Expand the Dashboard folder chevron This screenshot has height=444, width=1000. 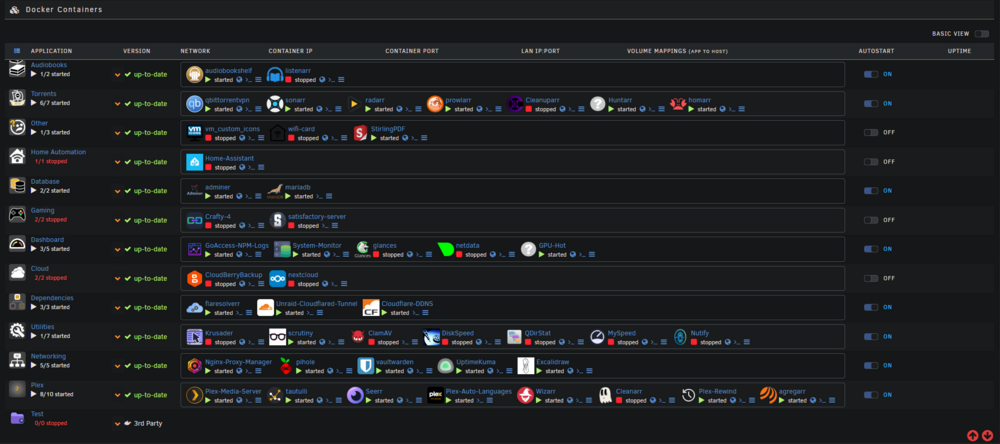pyautogui.click(x=117, y=249)
